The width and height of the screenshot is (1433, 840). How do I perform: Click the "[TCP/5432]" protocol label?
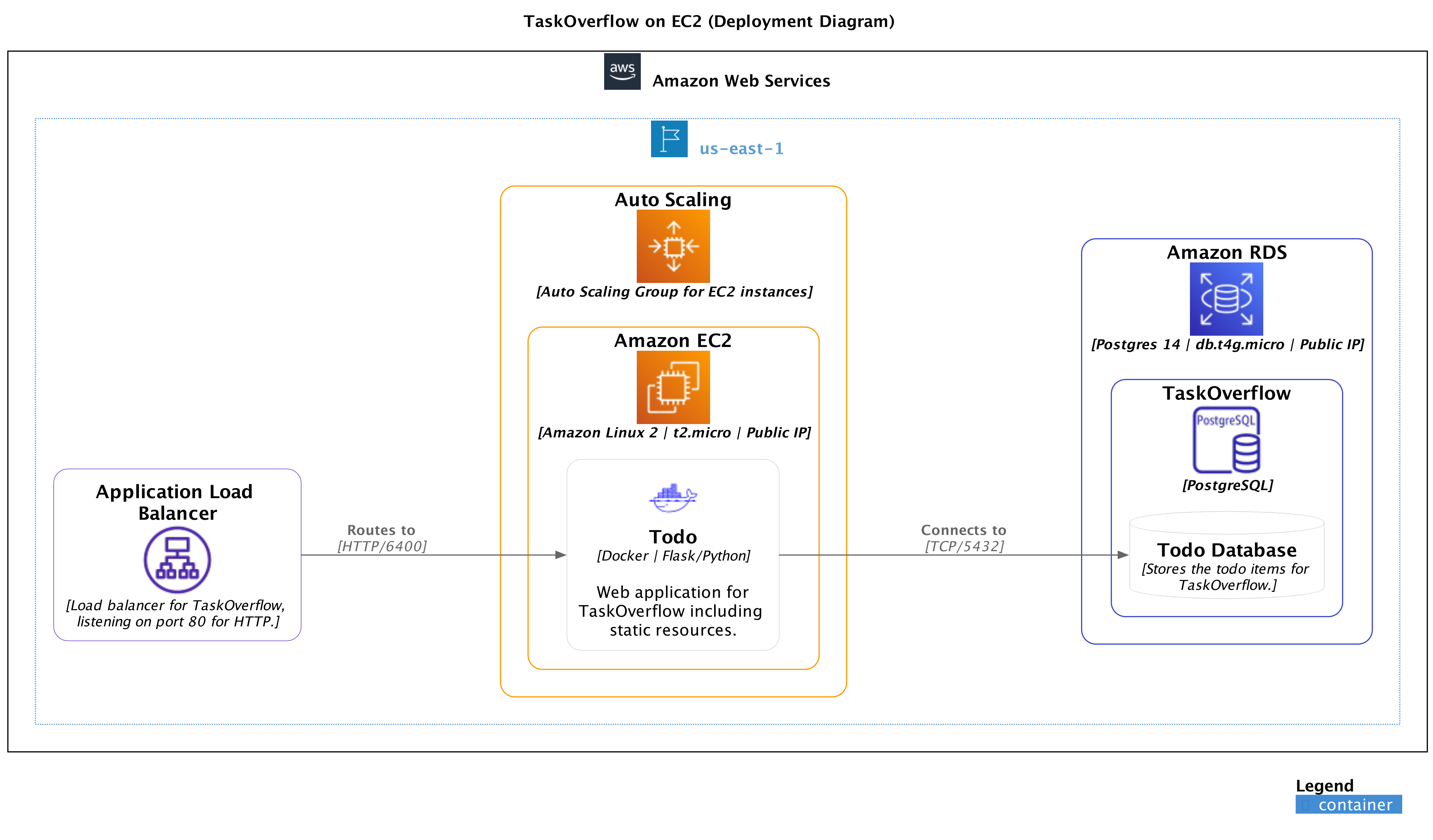point(964,546)
